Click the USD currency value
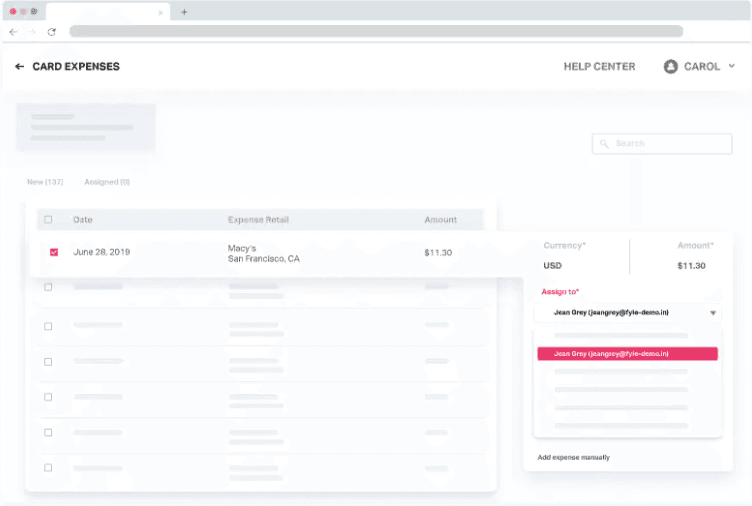 click(552, 265)
